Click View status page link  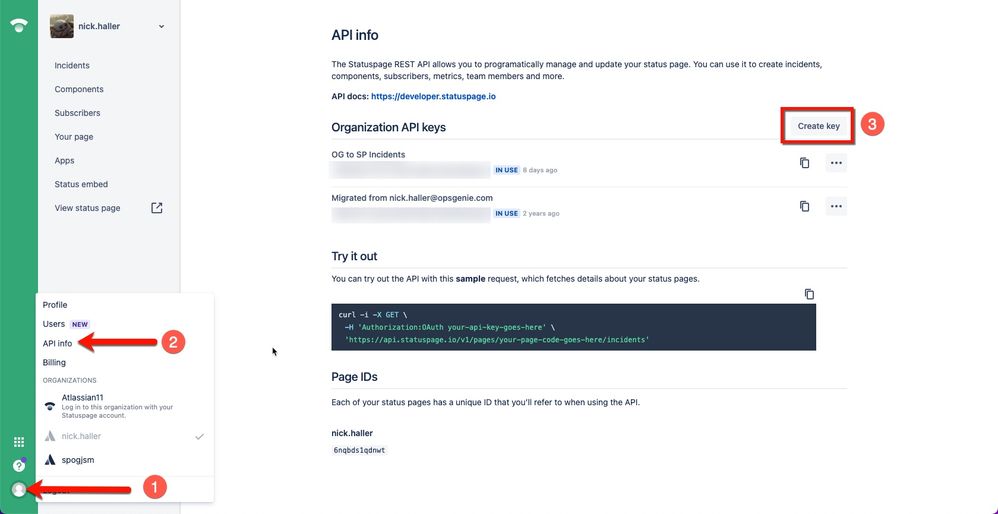[x=87, y=208]
